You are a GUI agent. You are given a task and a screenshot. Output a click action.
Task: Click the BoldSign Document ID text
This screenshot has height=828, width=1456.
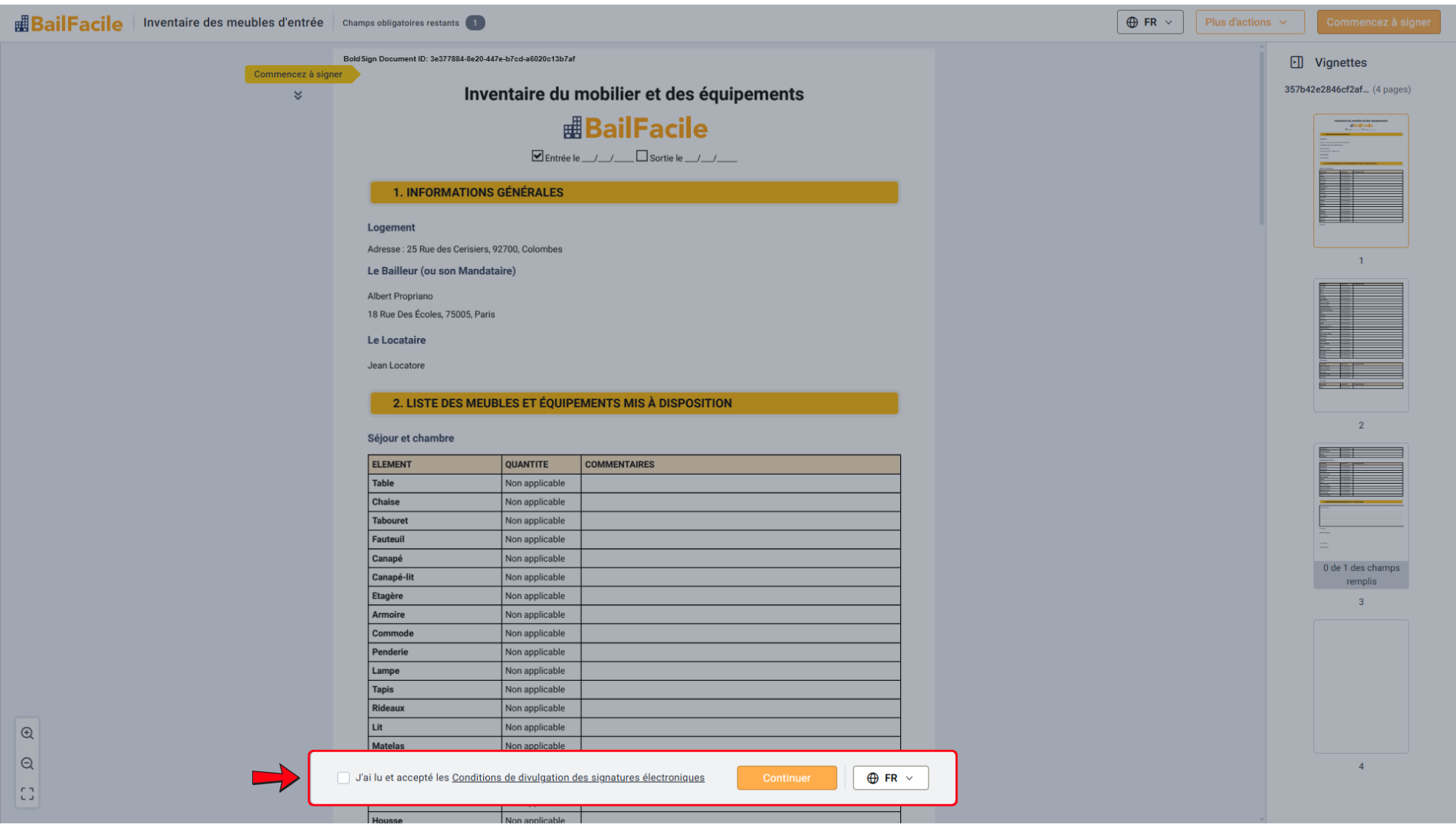[459, 59]
